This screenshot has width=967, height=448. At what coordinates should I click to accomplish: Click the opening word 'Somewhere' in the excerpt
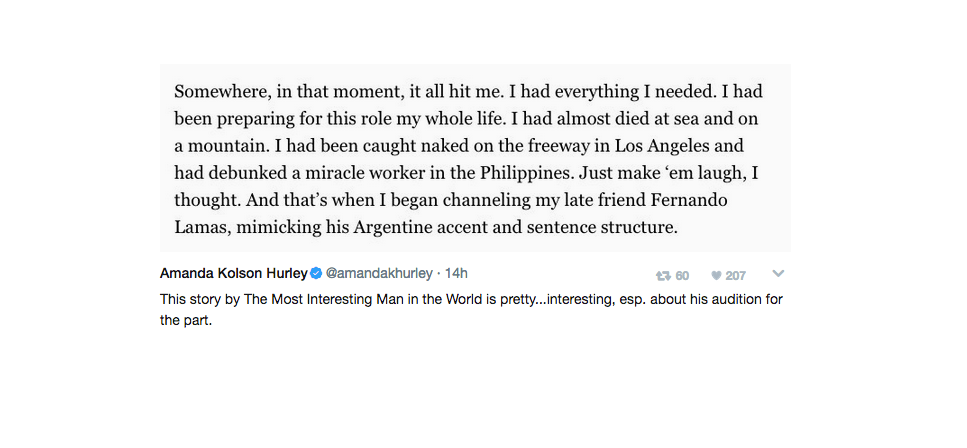[x=223, y=92]
